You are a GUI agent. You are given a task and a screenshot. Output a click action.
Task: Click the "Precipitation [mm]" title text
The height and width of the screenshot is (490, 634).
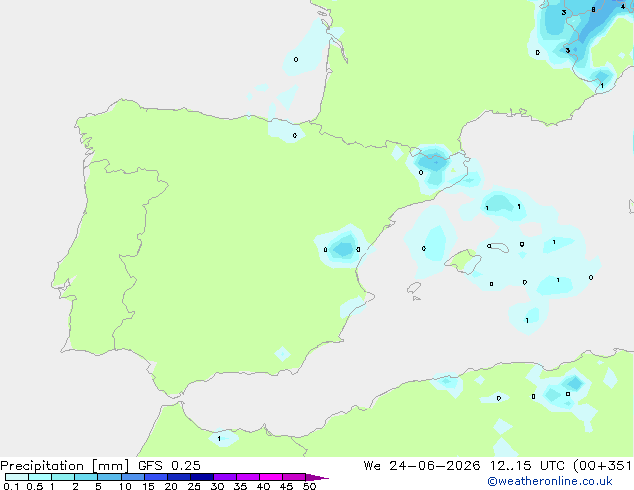[64, 466]
